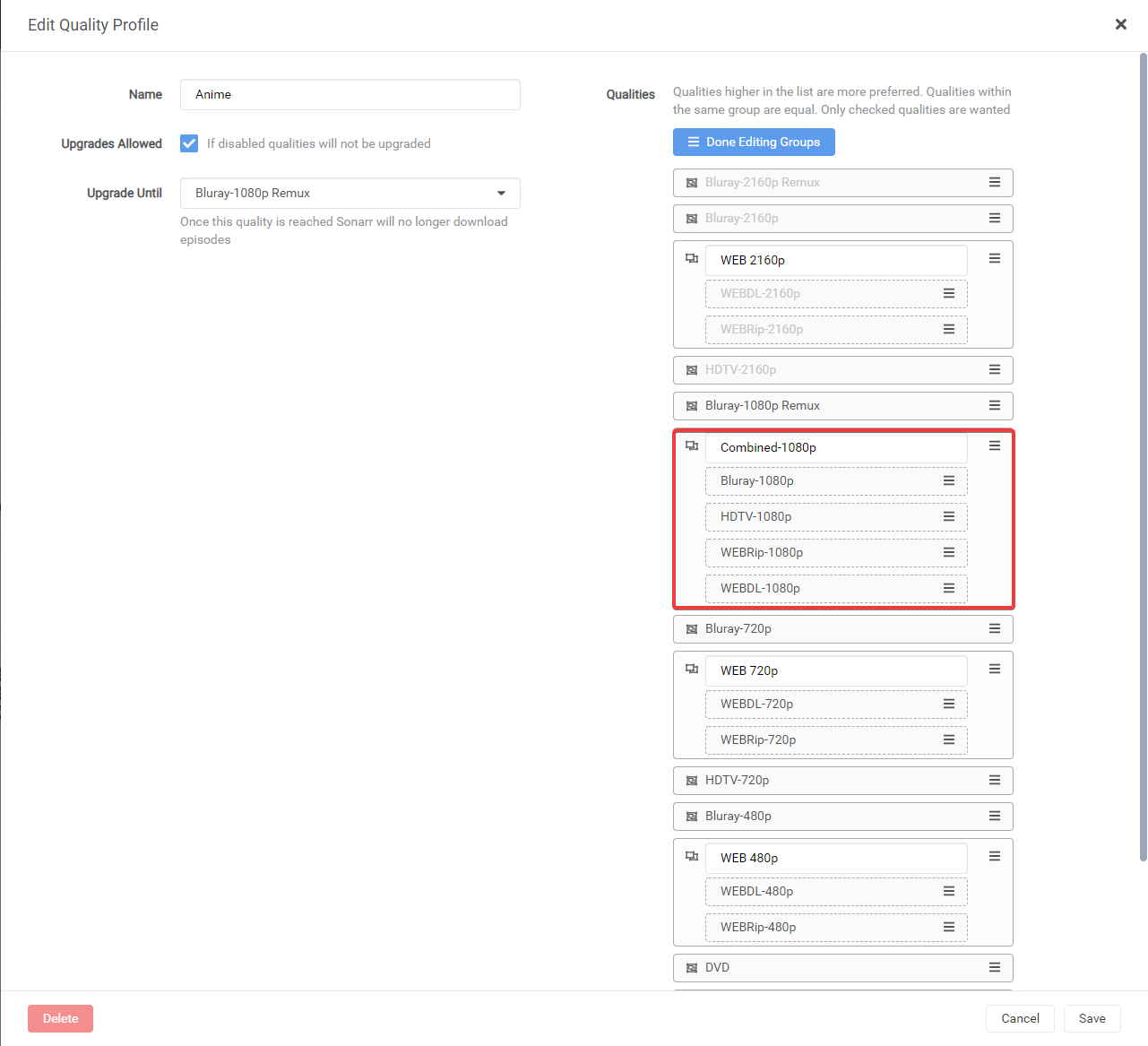
Task: Open the Upgrade Until dropdown
Action: click(x=350, y=194)
